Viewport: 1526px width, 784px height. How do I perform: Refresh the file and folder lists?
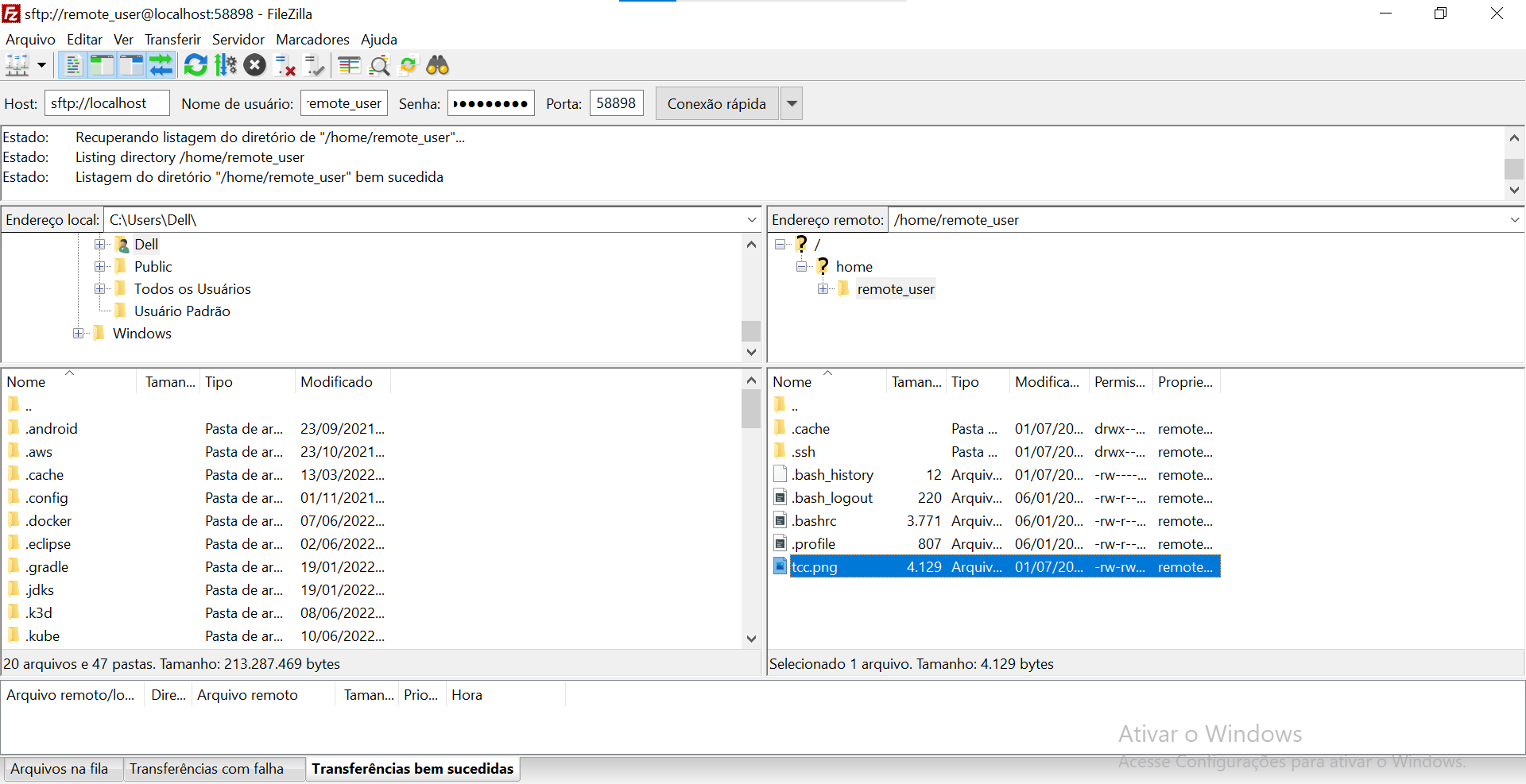[196, 65]
